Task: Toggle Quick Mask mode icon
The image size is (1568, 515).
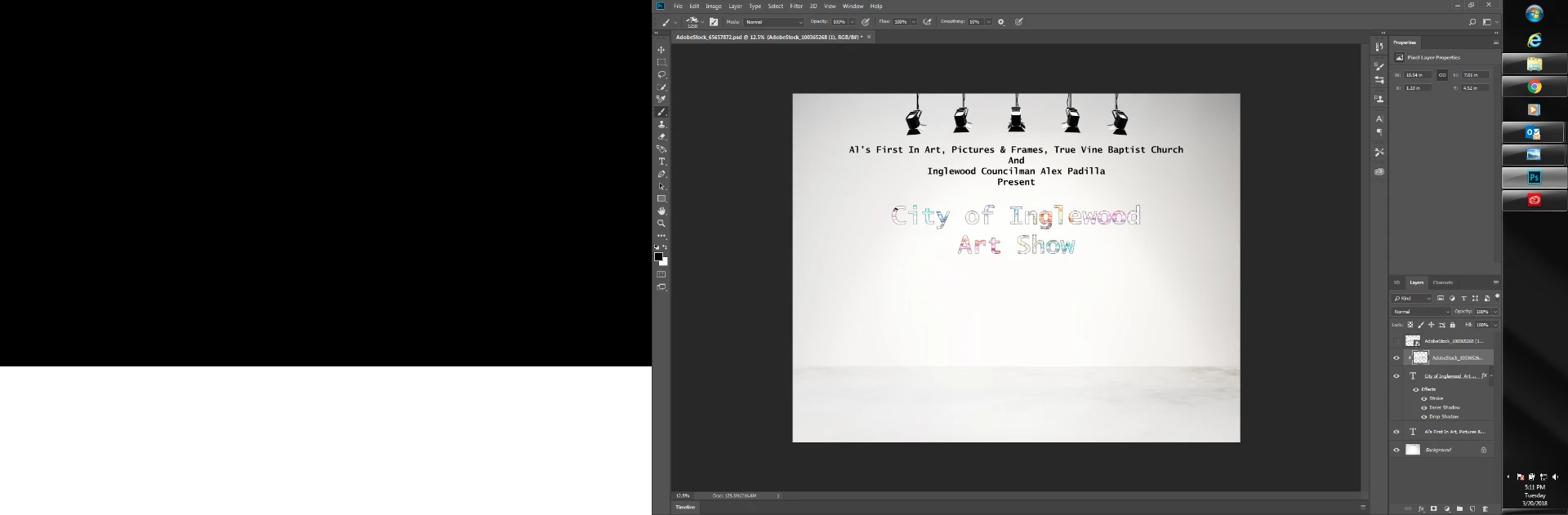Action: [x=661, y=274]
